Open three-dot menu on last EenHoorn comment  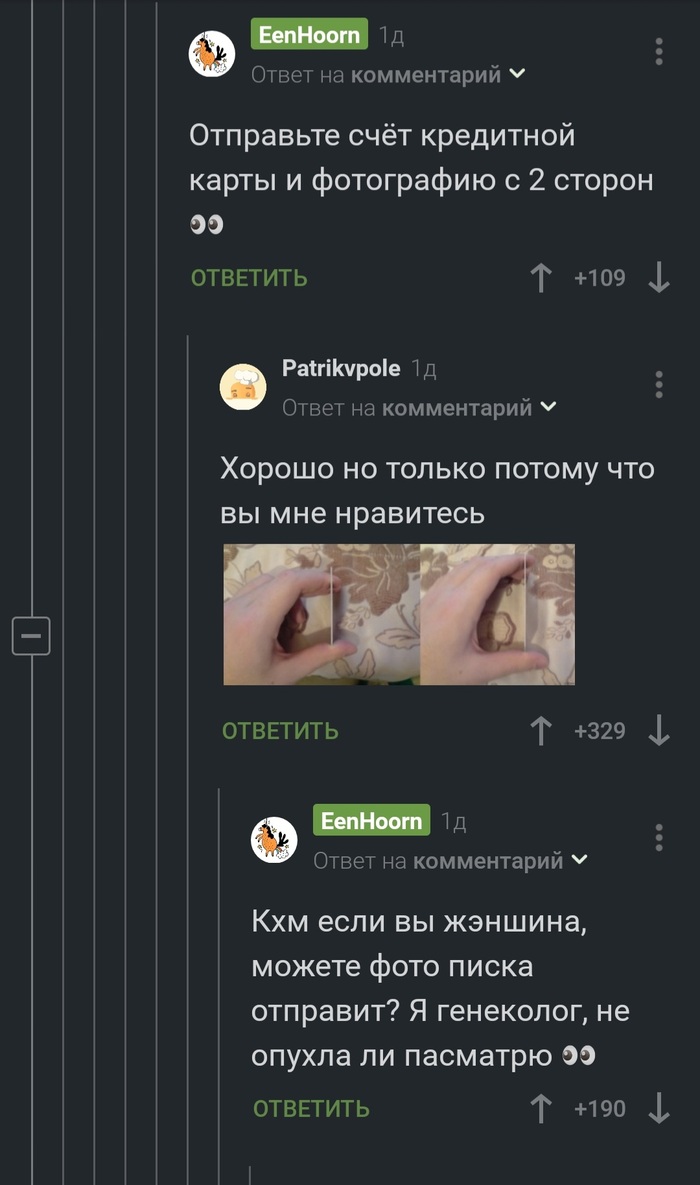tap(659, 837)
